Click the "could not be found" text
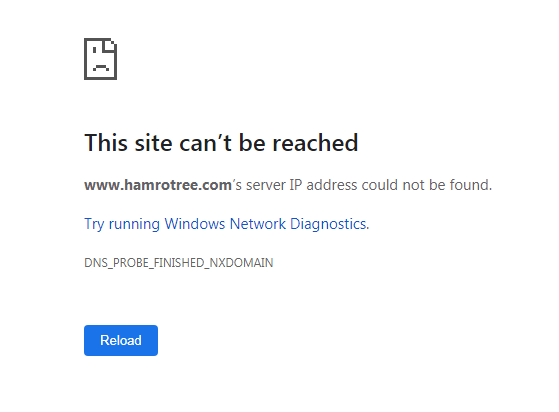 point(427,185)
